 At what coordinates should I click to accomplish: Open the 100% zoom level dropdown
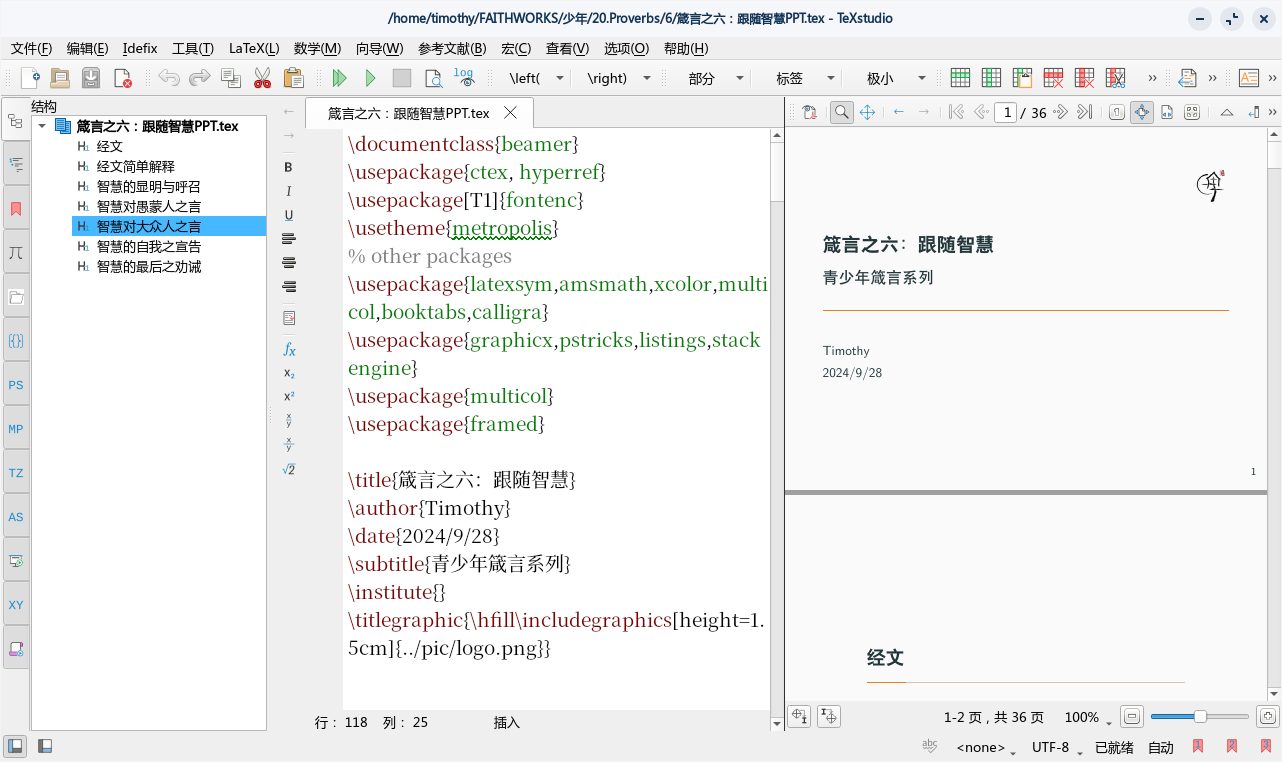(x=1088, y=718)
